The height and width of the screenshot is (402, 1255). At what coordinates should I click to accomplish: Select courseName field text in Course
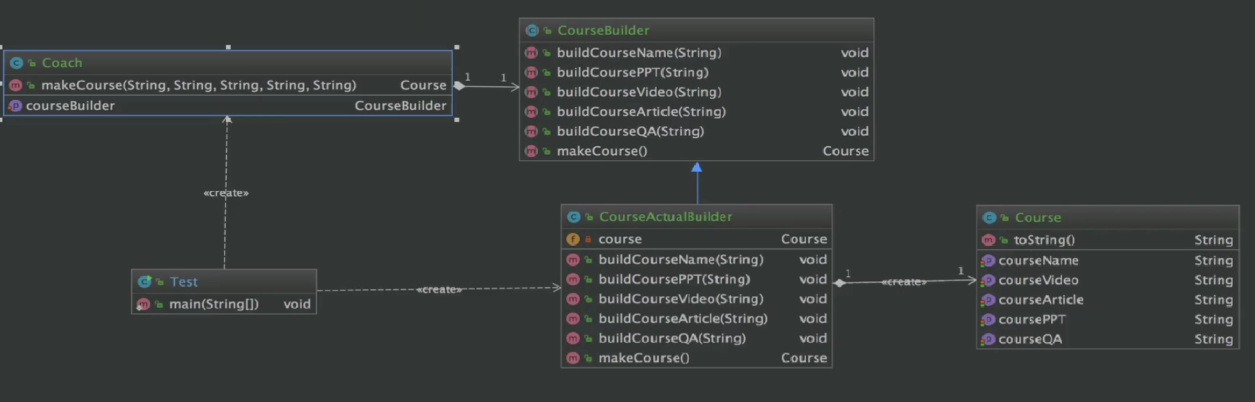pyautogui.click(x=1039, y=260)
